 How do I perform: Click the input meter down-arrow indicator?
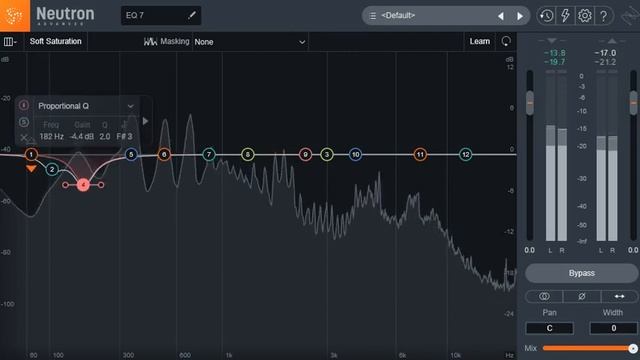pos(552,41)
